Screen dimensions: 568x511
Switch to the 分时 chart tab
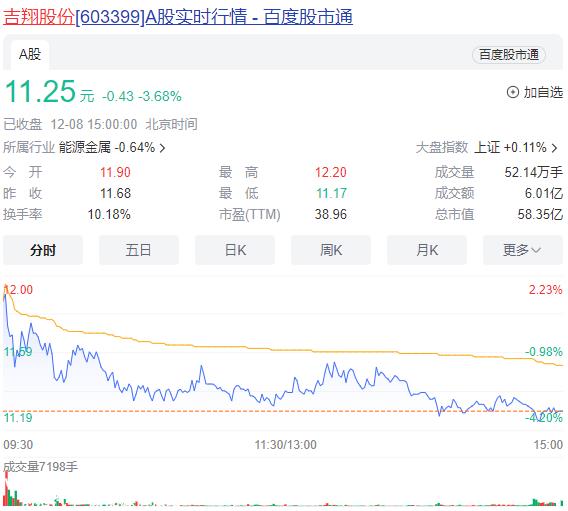43,250
